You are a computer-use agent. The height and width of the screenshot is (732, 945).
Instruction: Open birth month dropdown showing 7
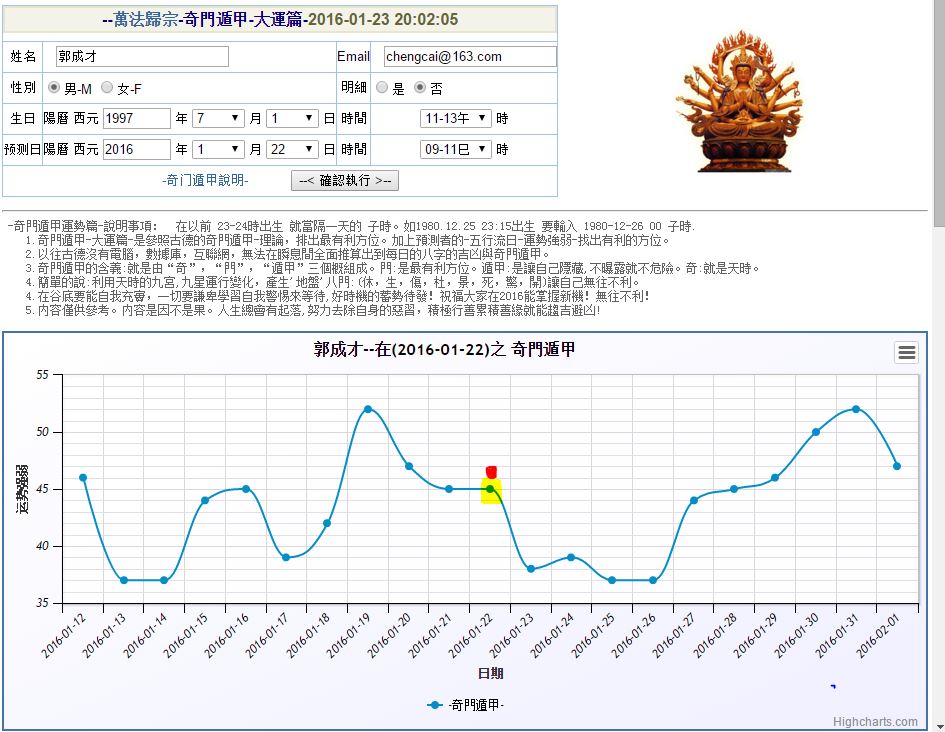218,118
